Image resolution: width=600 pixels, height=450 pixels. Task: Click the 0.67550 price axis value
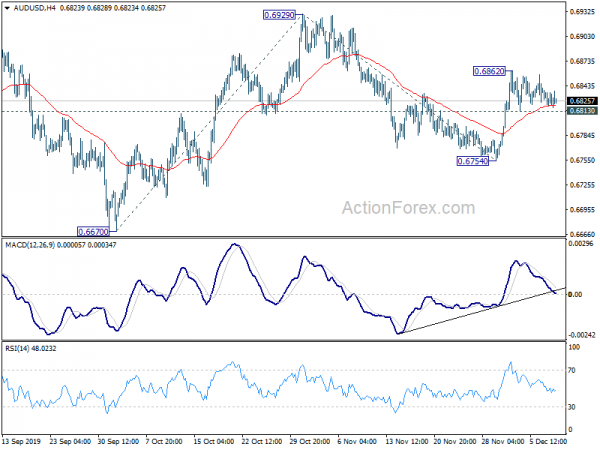click(582, 160)
